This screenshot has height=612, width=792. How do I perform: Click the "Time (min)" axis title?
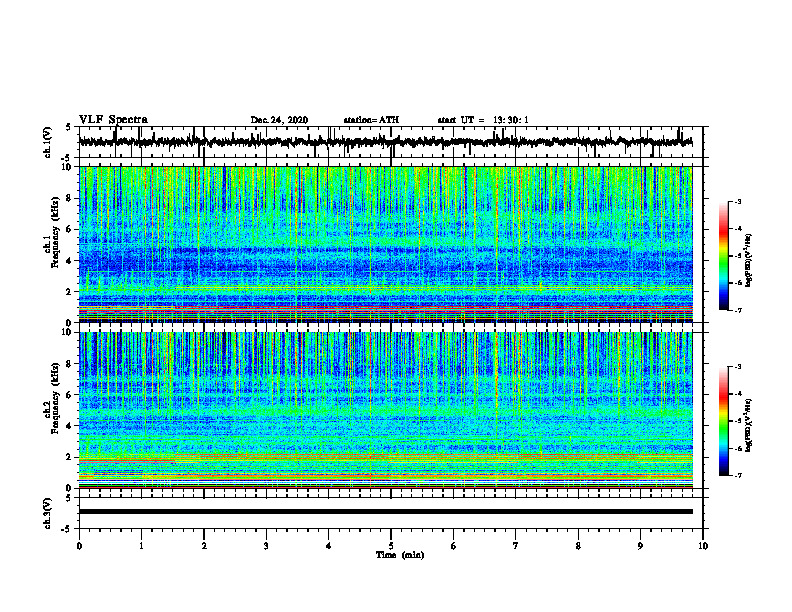coord(400,555)
